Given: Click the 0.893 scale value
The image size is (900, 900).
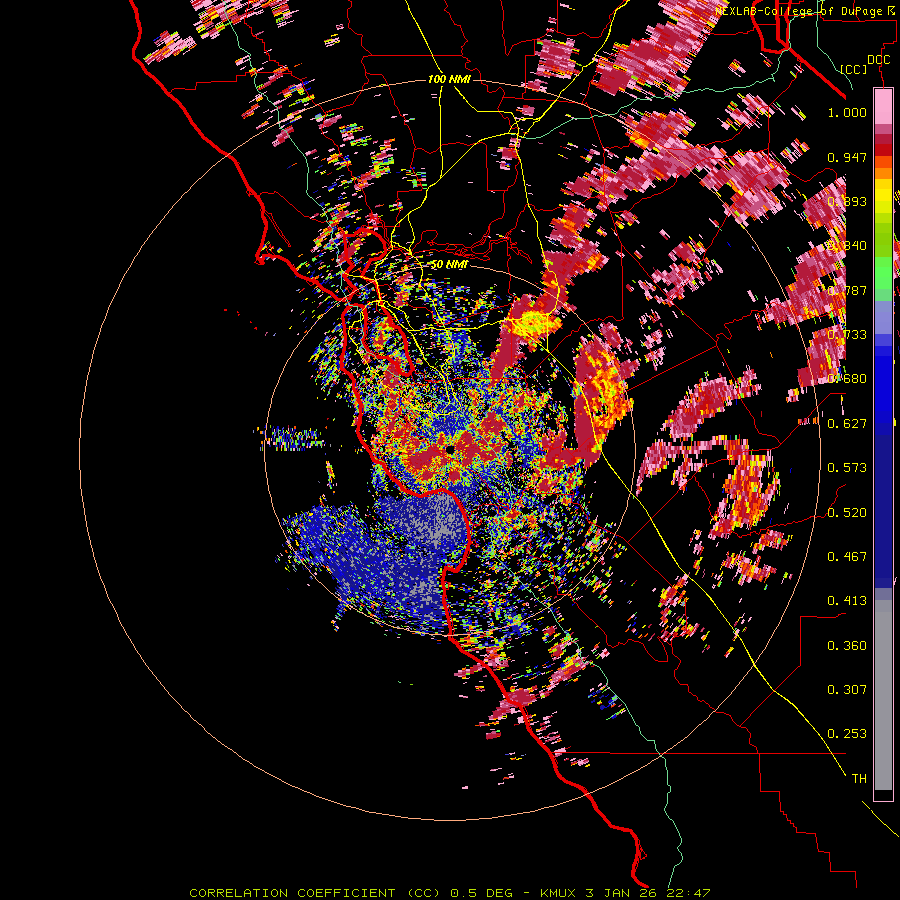Looking at the screenshot, I should tap(847, 201).
